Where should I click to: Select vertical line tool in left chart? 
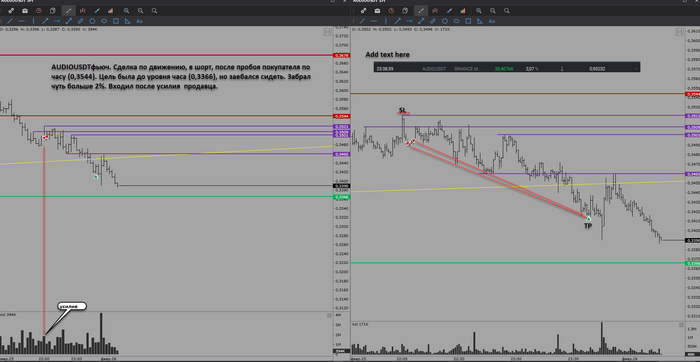(33, 21)
